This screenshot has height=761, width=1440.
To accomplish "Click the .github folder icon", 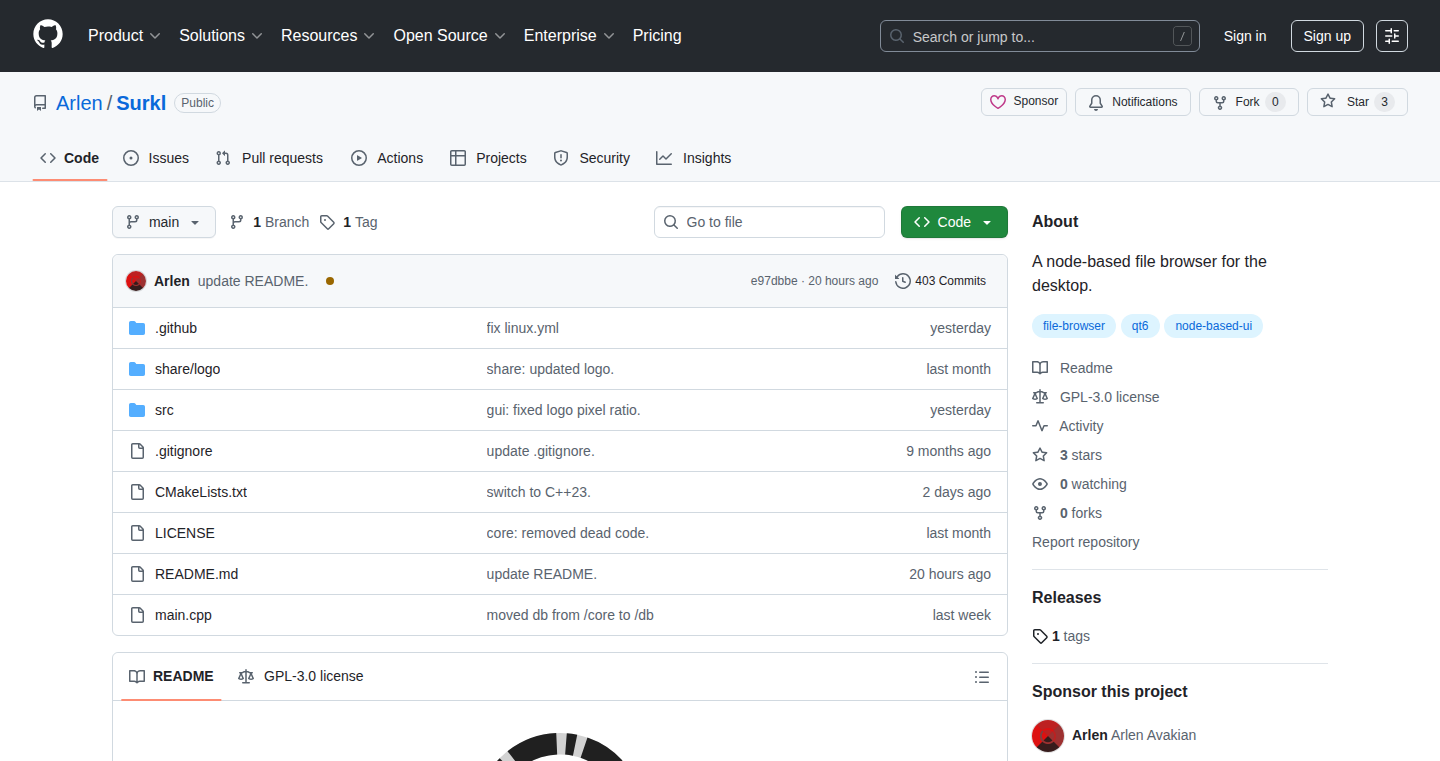I will click(x=137, y=328).
